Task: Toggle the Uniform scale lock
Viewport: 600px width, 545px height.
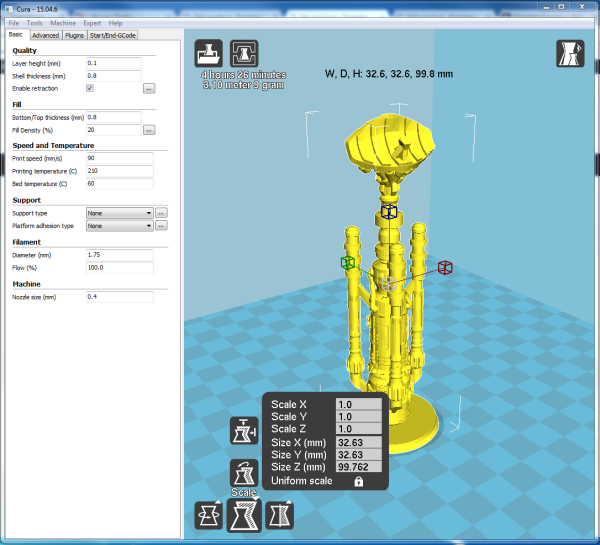Action: (x=357, y=481)
